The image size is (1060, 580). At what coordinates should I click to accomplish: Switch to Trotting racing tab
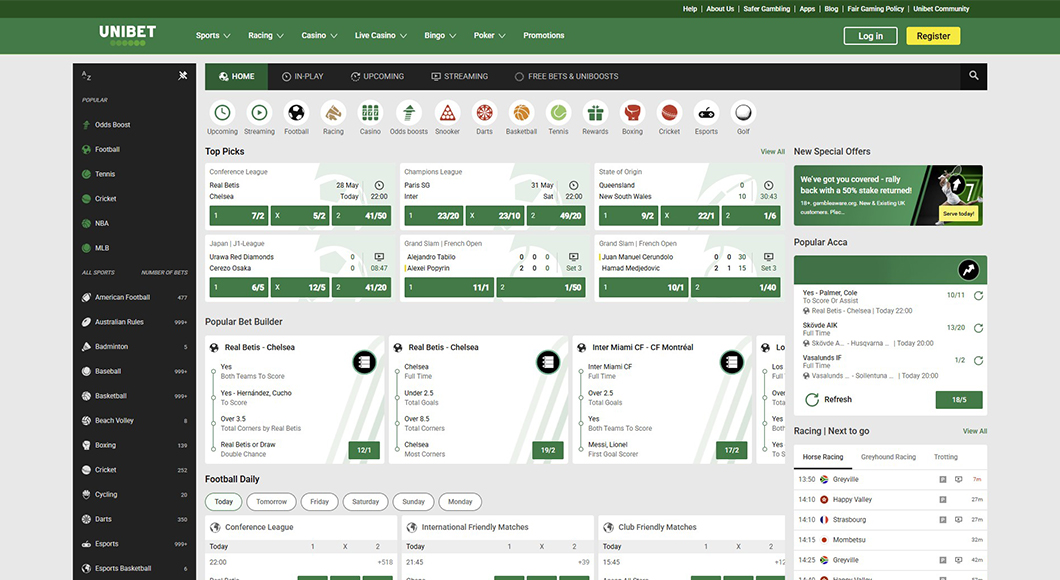tap(946, 457)
